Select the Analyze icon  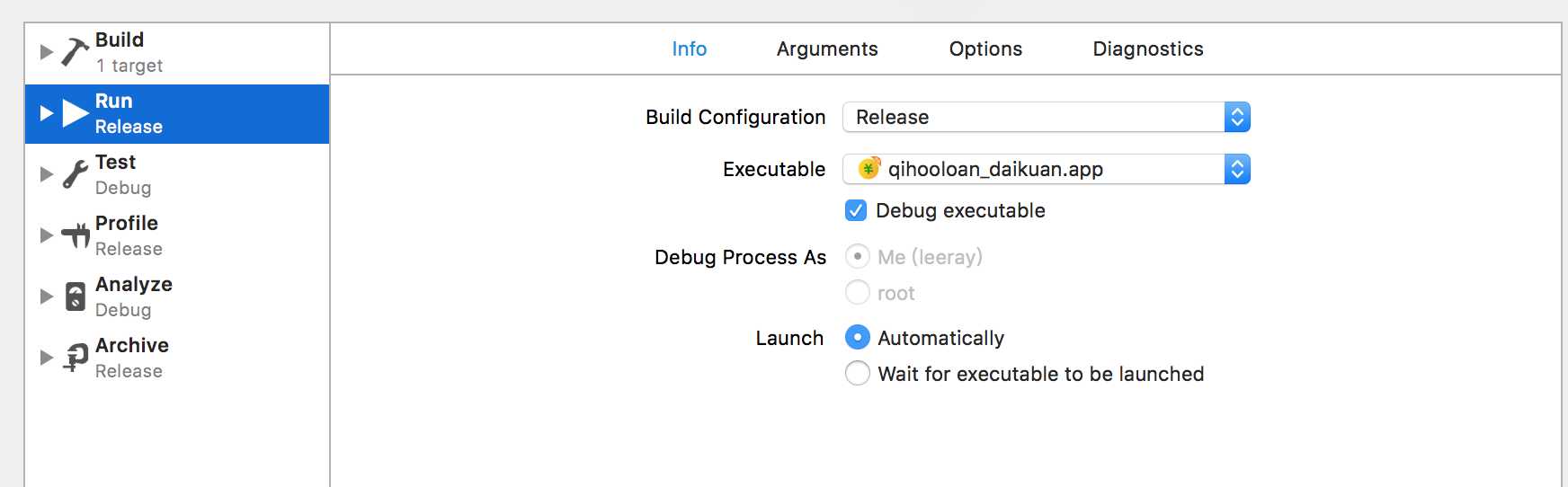76,297
